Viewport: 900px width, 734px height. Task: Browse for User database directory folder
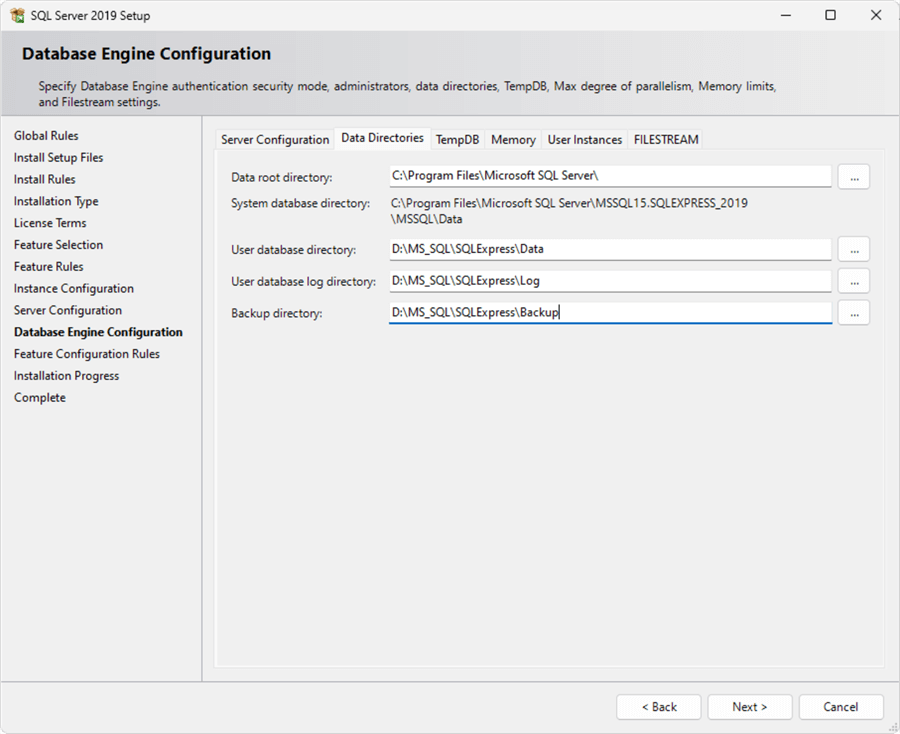[x=854, y=249]
